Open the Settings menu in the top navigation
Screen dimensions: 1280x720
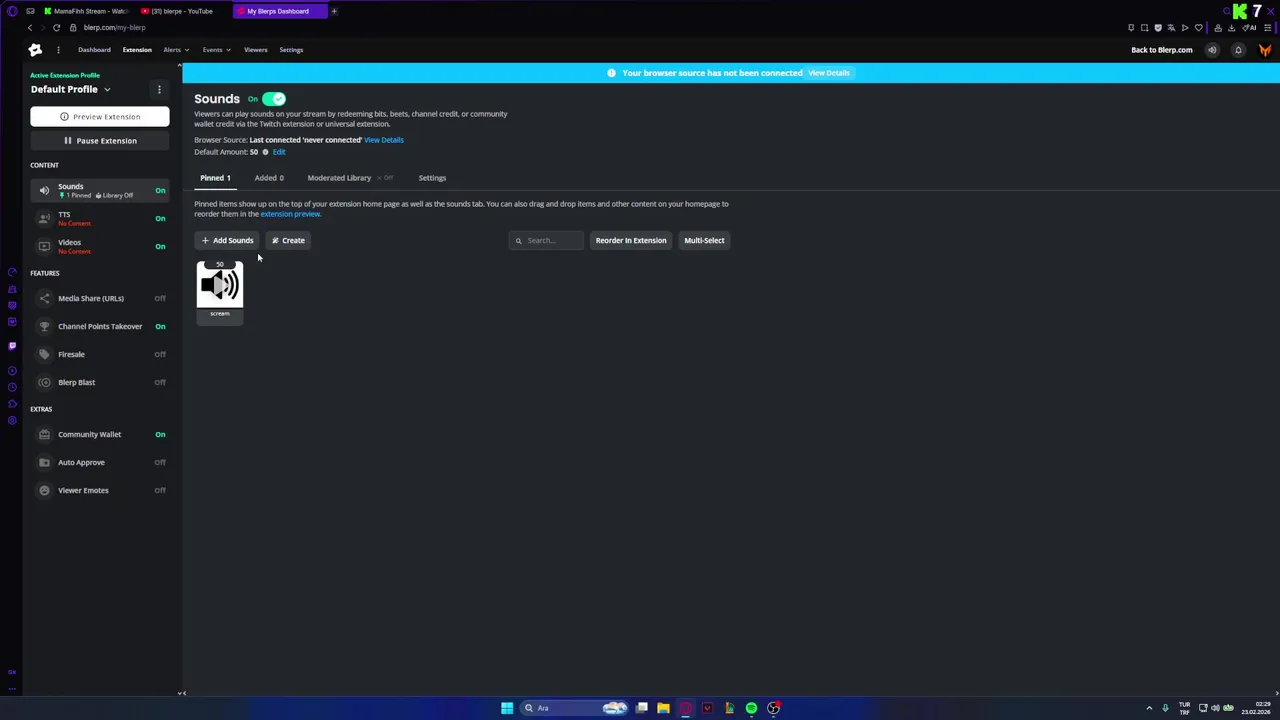tap(291, 50)
